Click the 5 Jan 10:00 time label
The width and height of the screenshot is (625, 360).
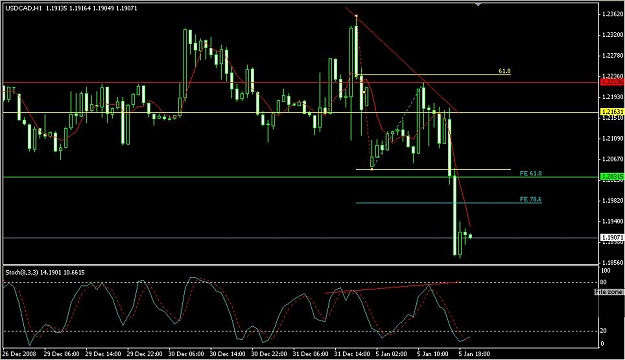coord(433,354)
